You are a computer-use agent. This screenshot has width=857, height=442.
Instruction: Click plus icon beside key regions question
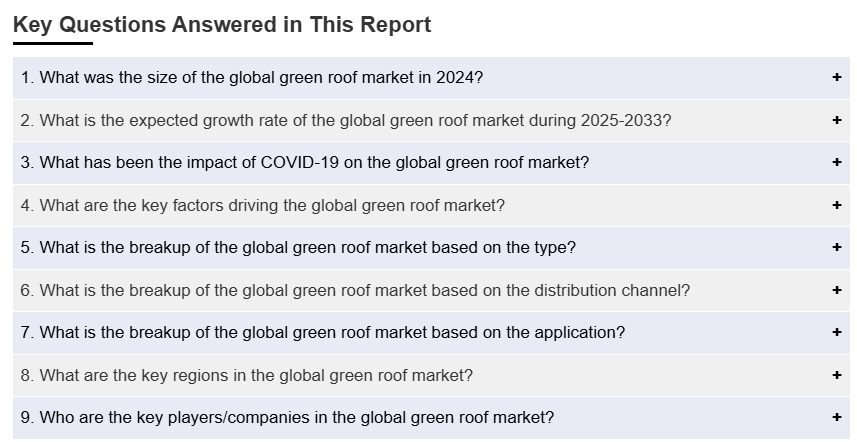pos(837,375)
